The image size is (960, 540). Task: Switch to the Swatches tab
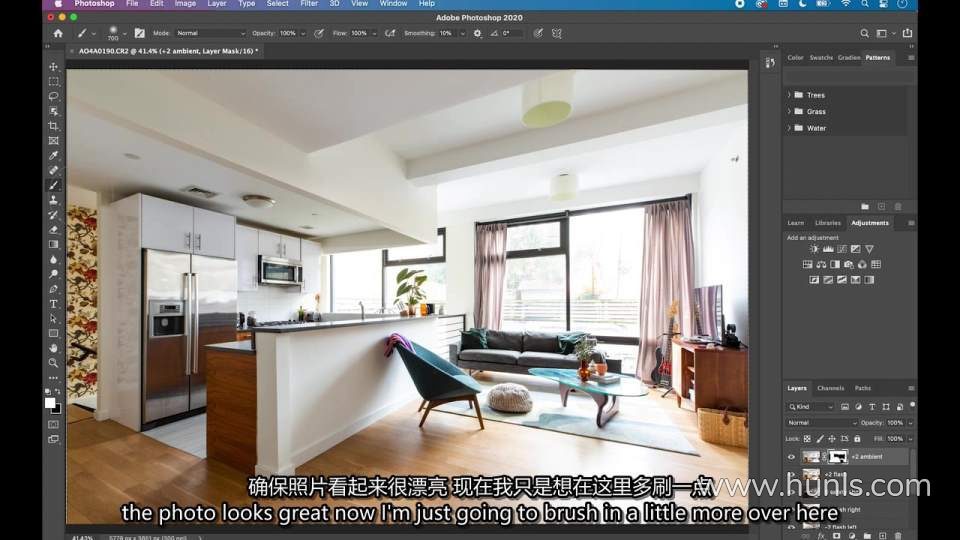821,58
